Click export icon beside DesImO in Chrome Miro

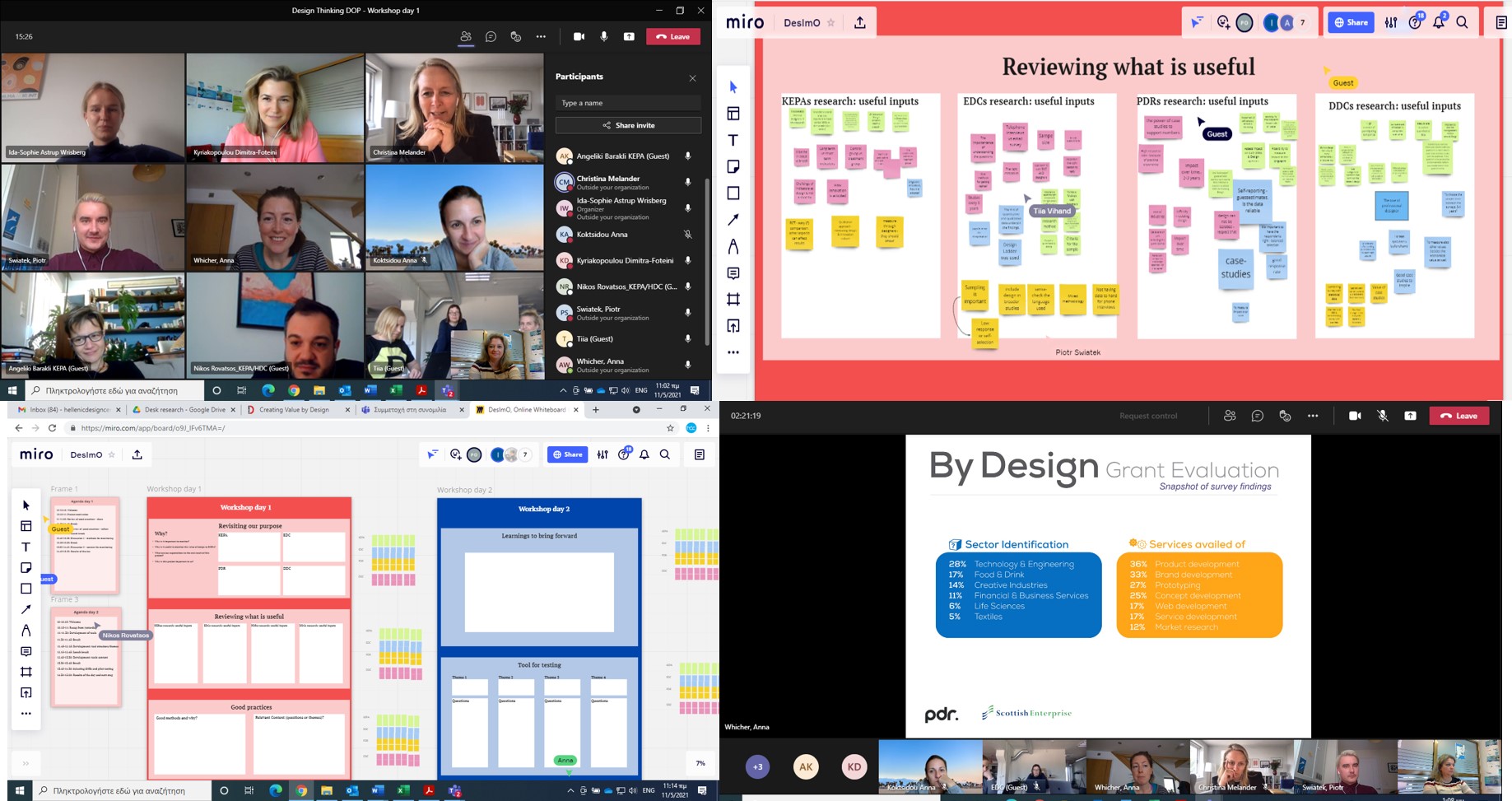point(137,454)
